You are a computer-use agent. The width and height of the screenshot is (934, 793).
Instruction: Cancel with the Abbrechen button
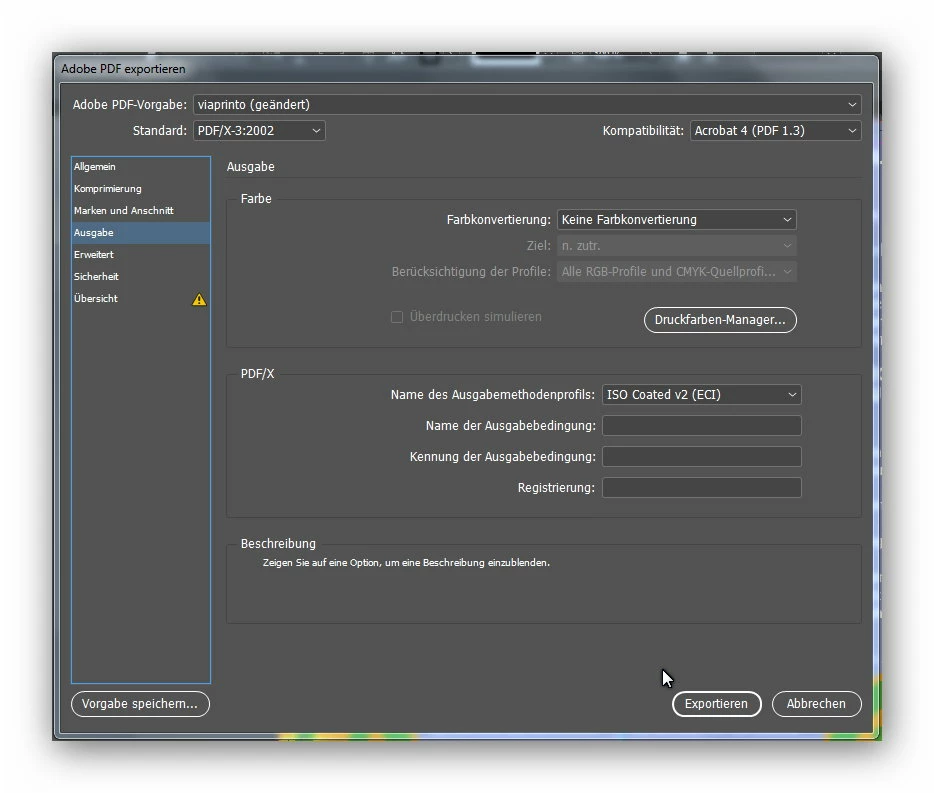coord(817,704)
